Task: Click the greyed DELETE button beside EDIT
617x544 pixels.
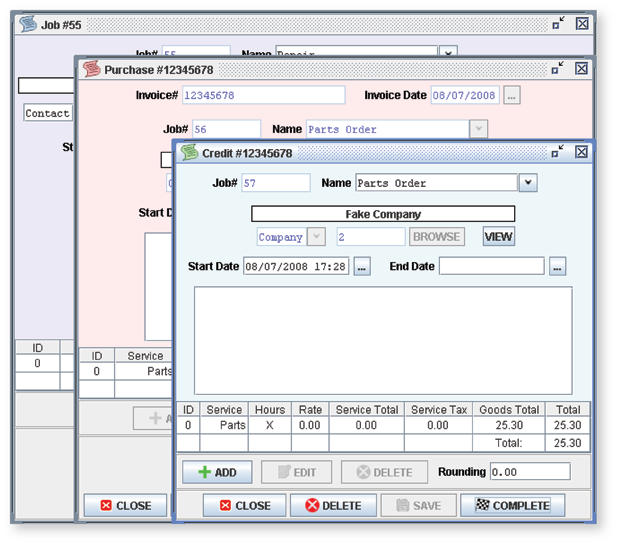Action: (x=384, y=472)
